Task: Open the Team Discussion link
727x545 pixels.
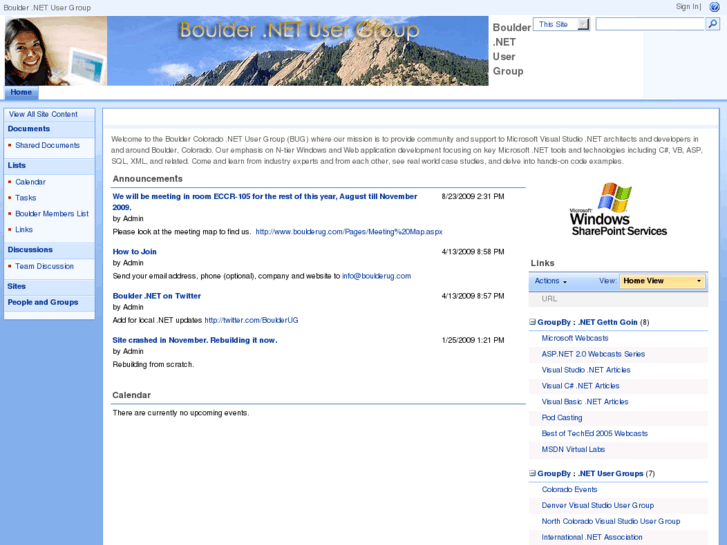Action: tap(44, 266)
